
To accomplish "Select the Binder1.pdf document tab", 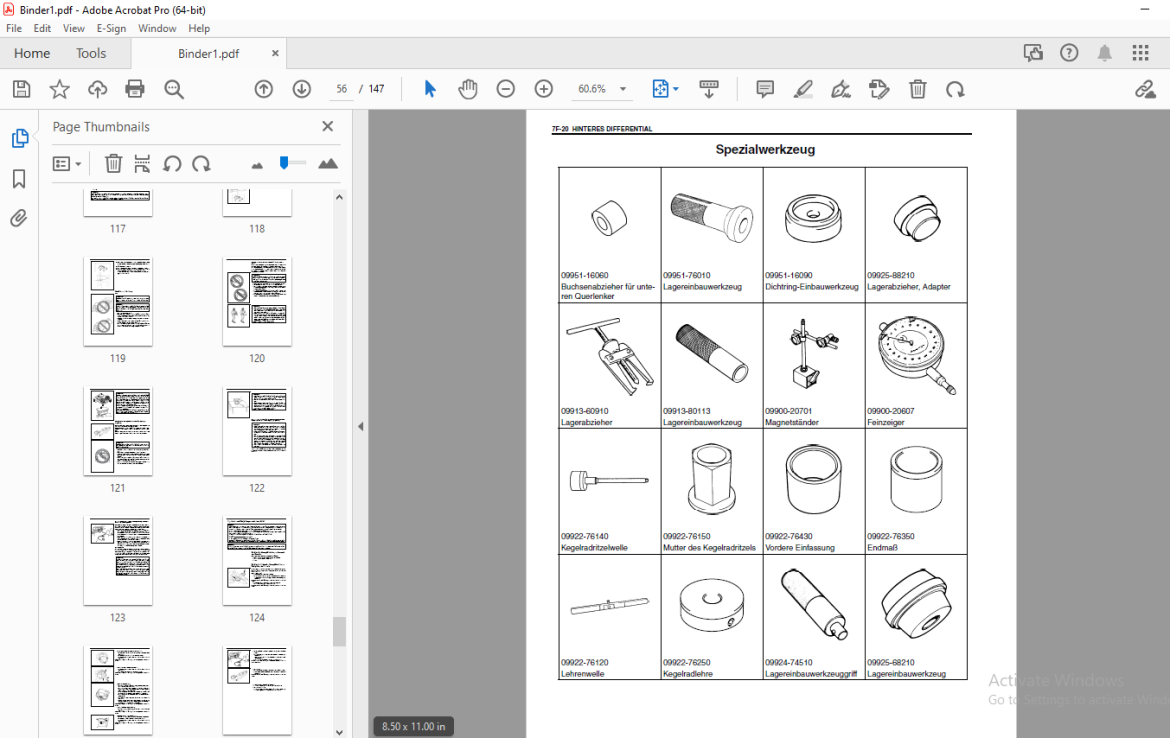I will pos(208,54).
